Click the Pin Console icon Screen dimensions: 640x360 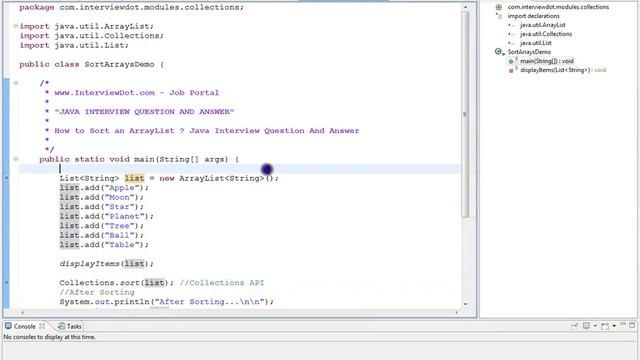tap(574, 325)
